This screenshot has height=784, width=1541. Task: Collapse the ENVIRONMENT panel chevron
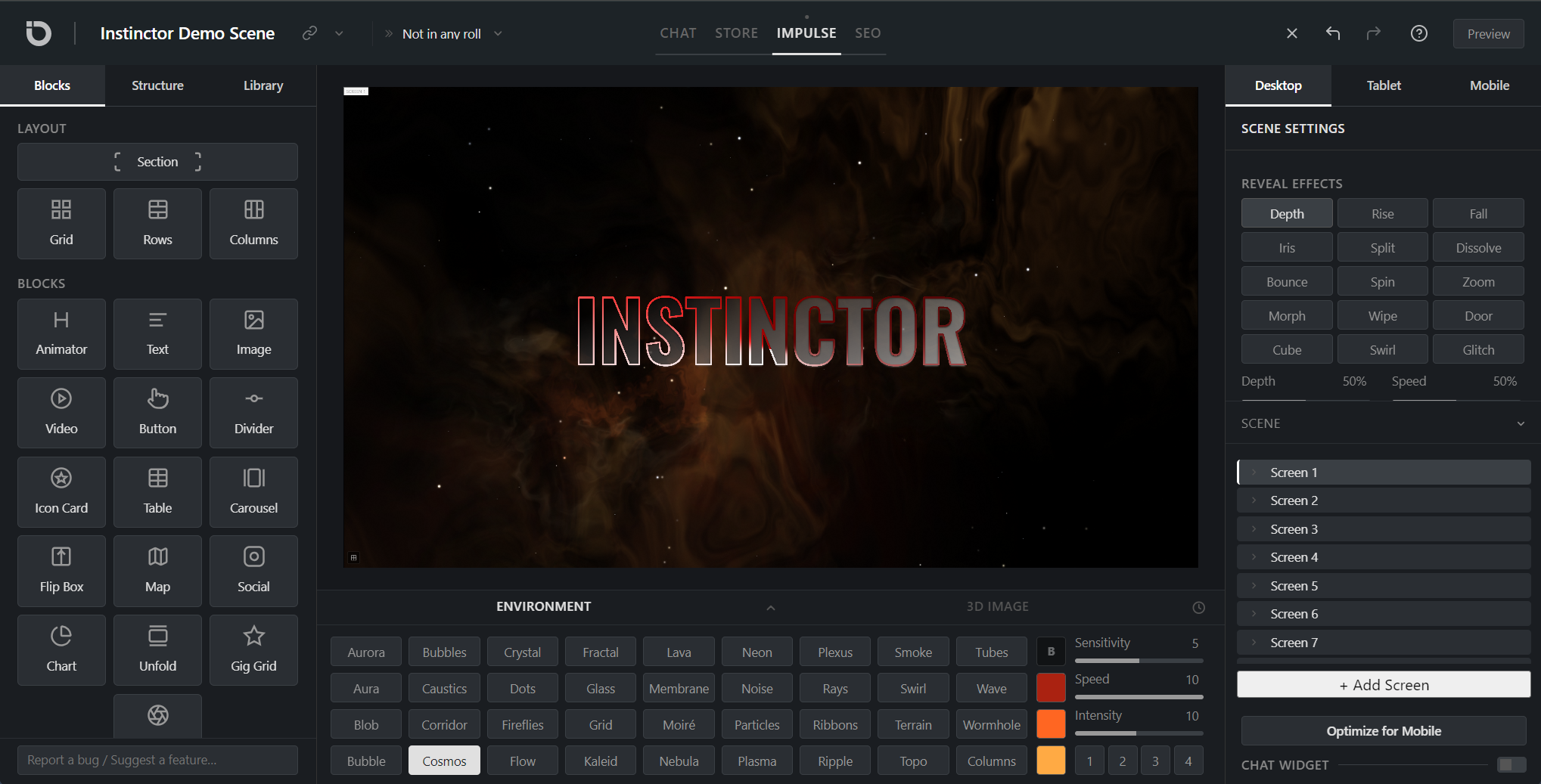[x=770, y=607]
